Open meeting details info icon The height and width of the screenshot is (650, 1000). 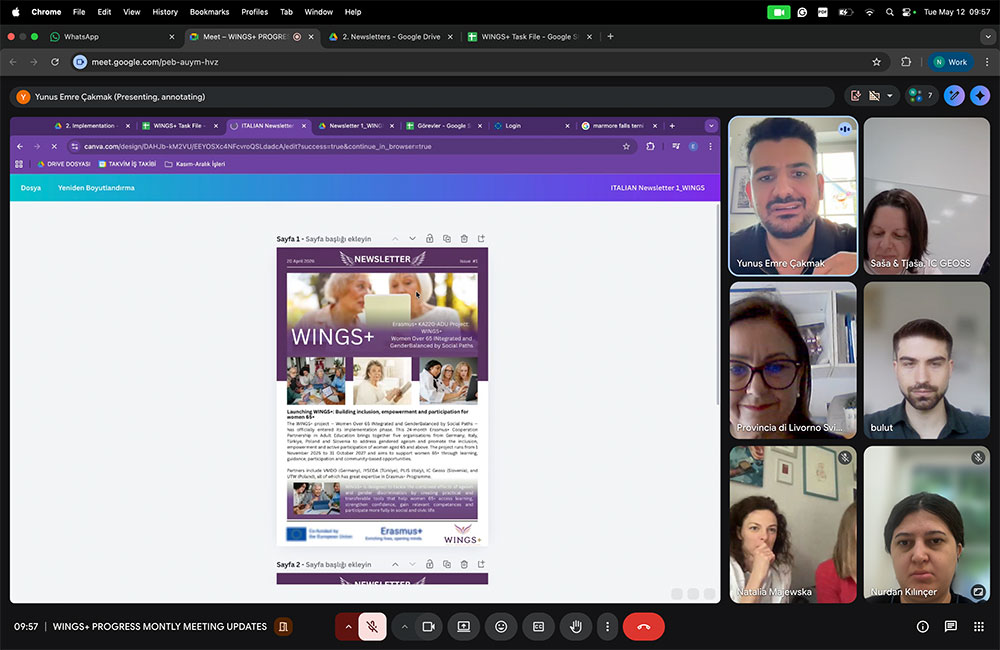coord(922,626)
